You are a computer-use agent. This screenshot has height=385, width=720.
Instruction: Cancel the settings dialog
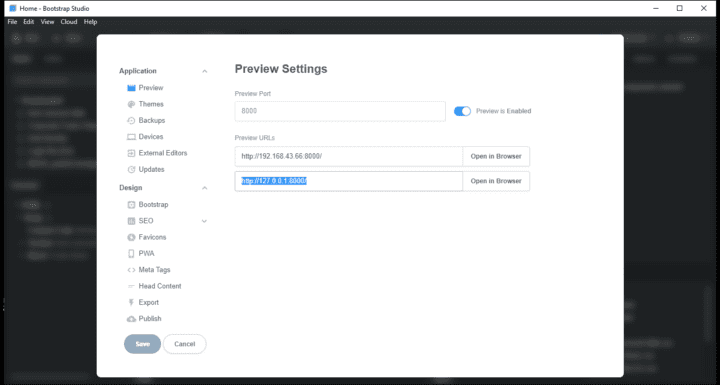coord(185,344)
